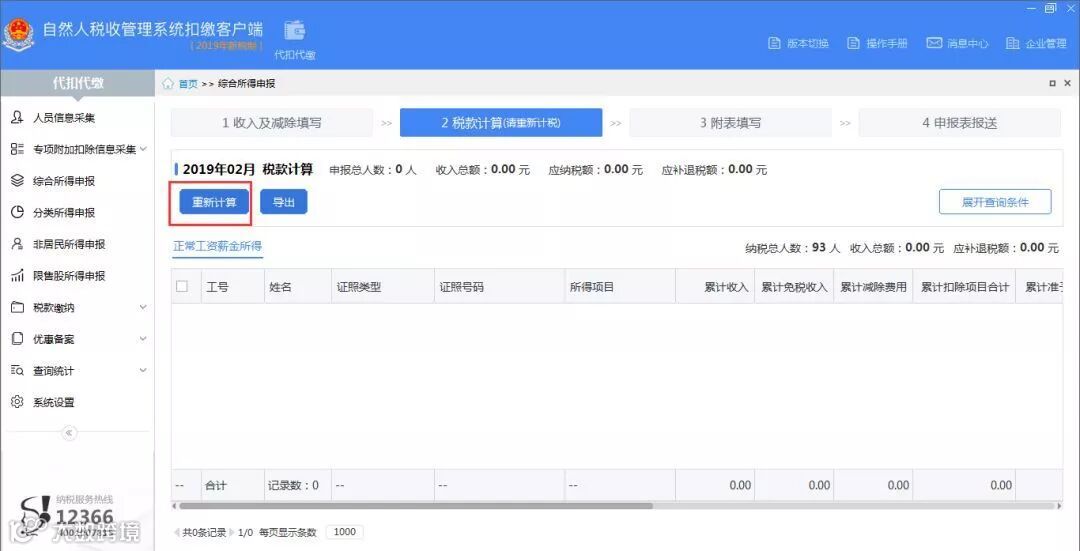Collapse sidebar with double-chevron icon

(70, 433)
